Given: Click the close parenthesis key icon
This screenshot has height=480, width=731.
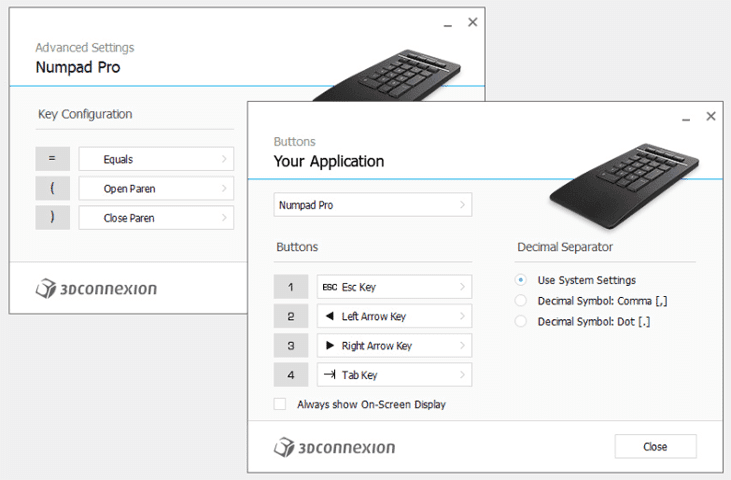Looking at the screenshot, I should (x=52, y=217).
